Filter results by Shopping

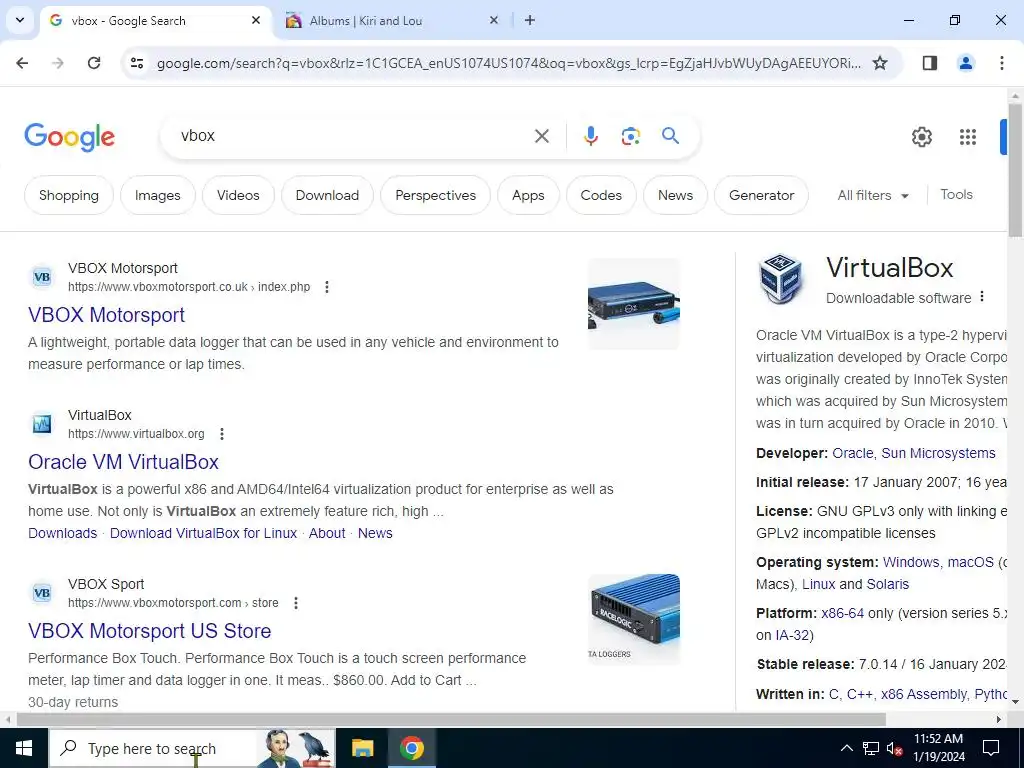point(69,195)
